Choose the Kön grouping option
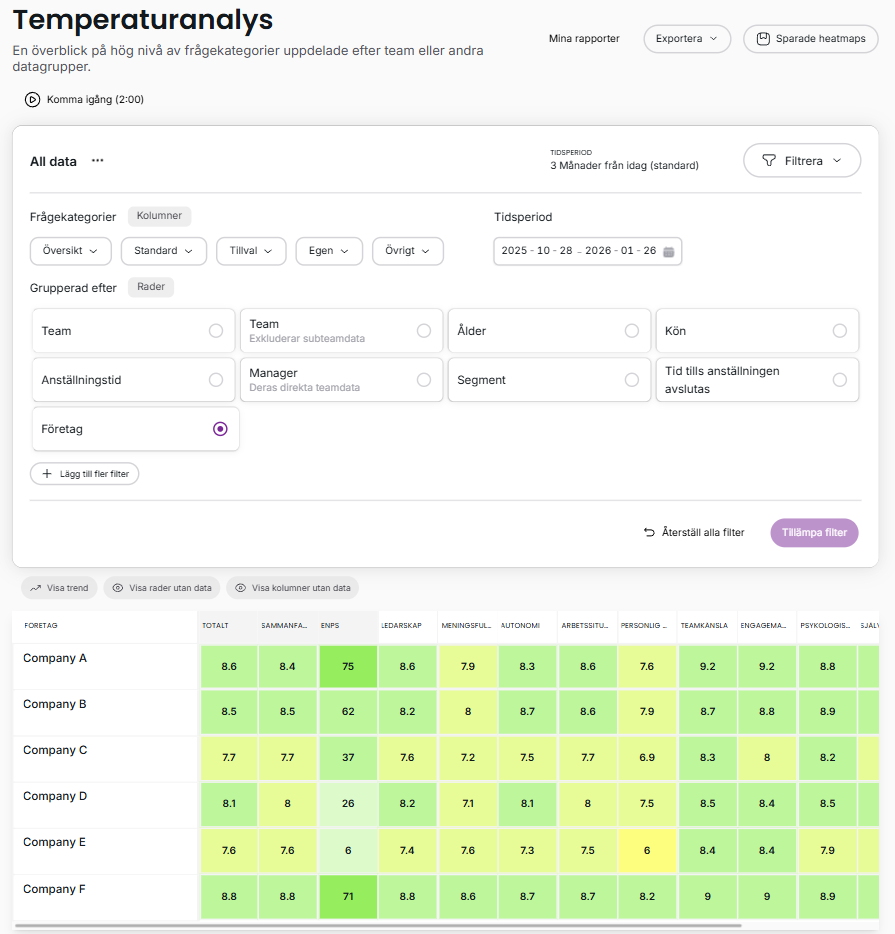895x934 pixels. click(x=839, y=331)
